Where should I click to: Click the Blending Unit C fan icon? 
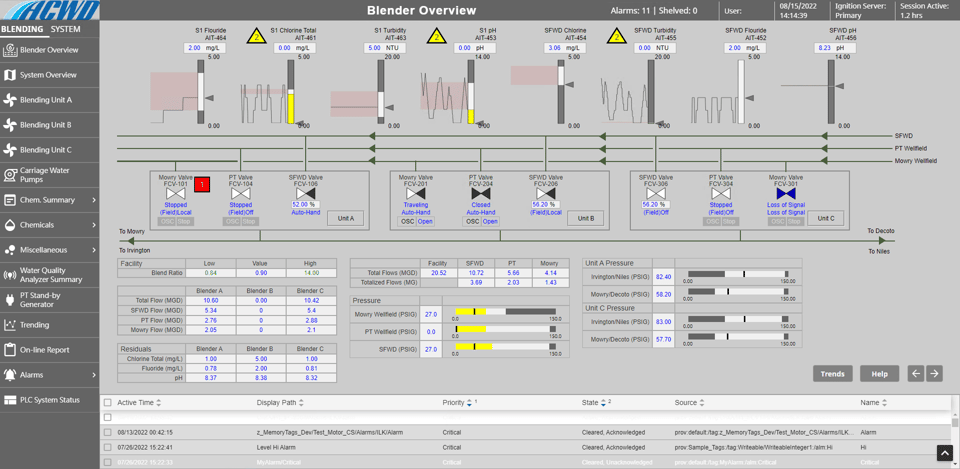[x=9, y=150]
